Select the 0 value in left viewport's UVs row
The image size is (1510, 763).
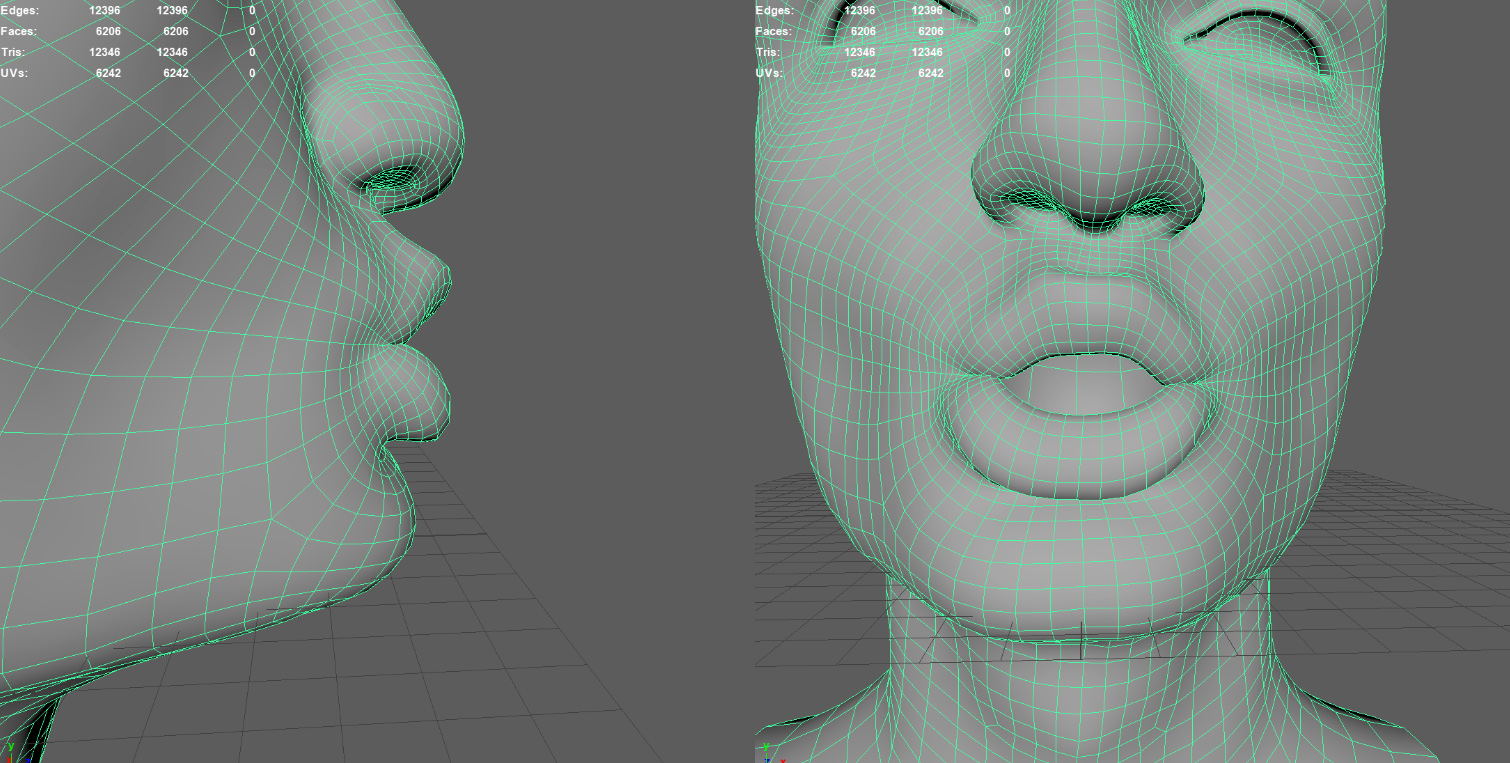click(x=252, y=73)
